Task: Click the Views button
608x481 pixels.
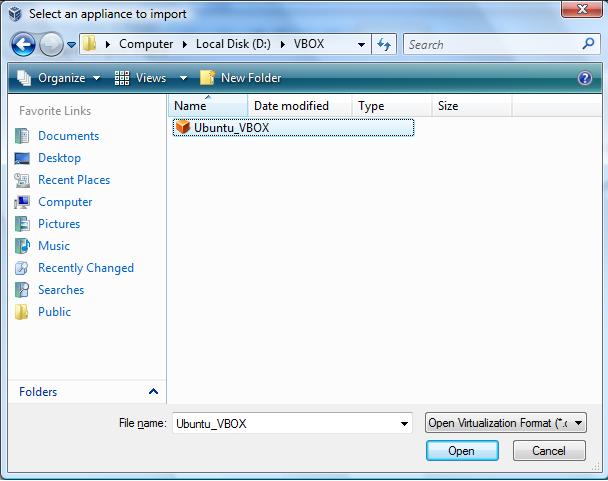Action: pyautogui.click(x=140, y=78)
